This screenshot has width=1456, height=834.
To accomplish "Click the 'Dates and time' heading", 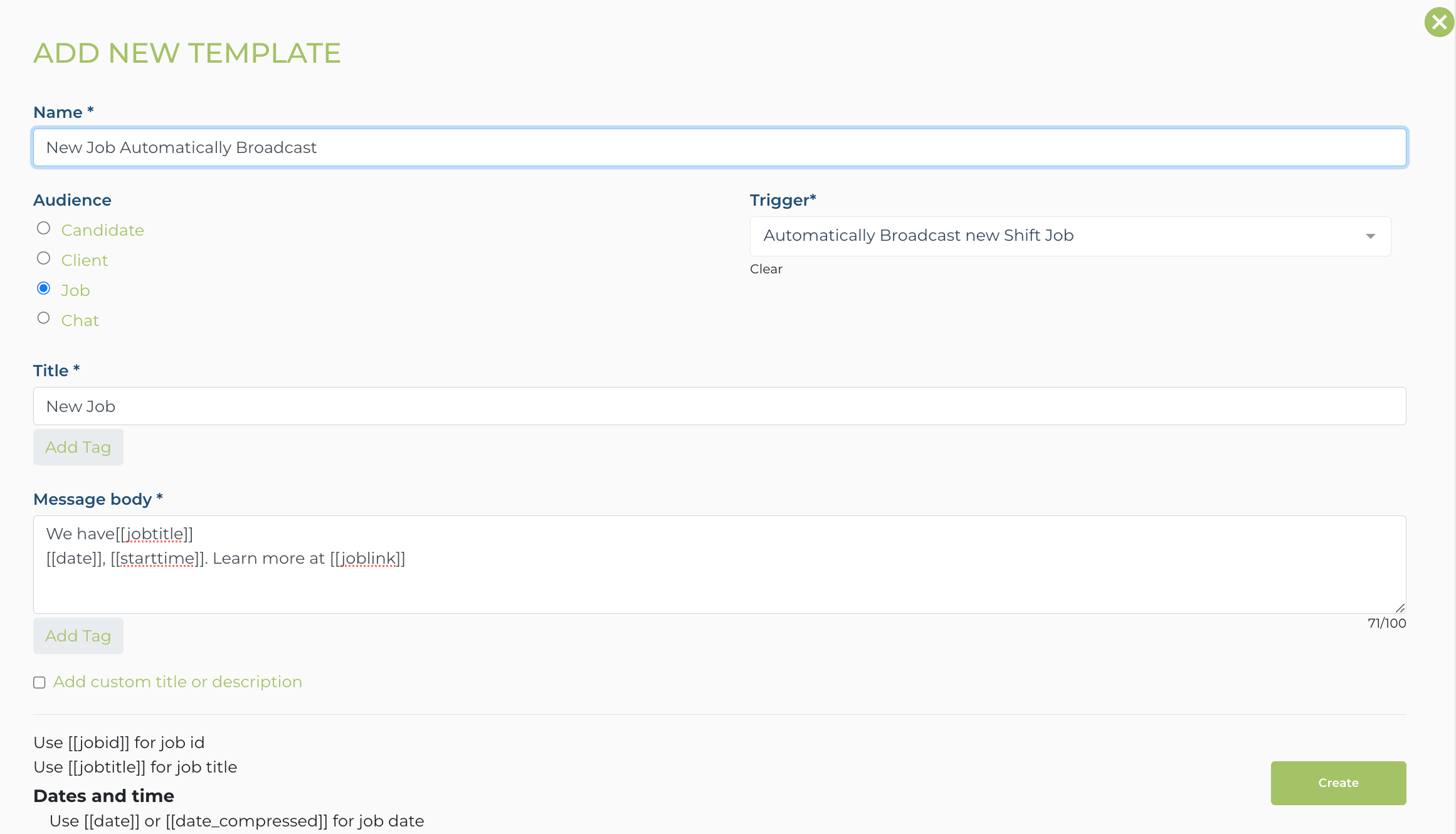I will (x=103, y=796).
